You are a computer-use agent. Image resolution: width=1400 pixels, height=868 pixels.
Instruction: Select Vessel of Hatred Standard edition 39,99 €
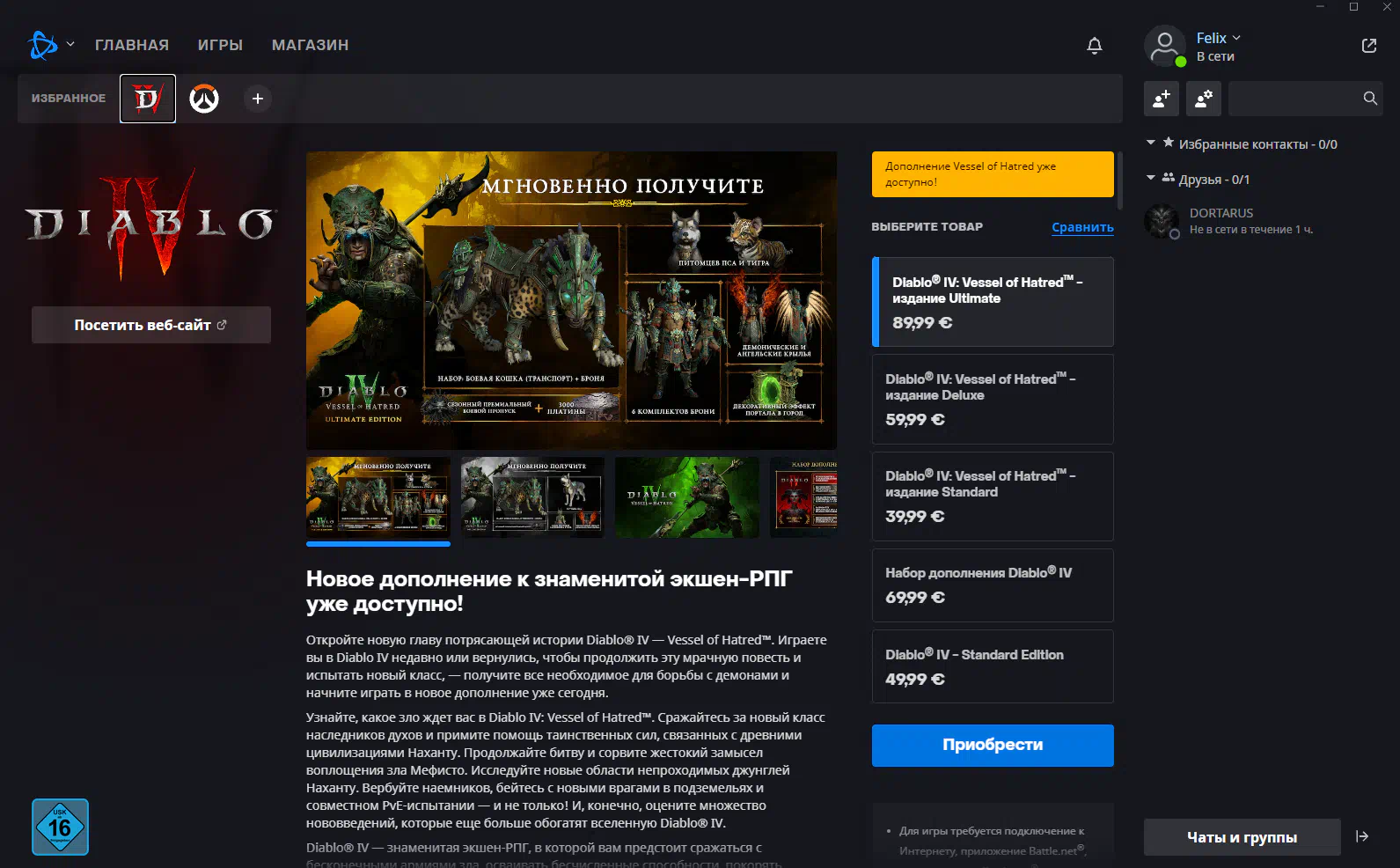993,497
